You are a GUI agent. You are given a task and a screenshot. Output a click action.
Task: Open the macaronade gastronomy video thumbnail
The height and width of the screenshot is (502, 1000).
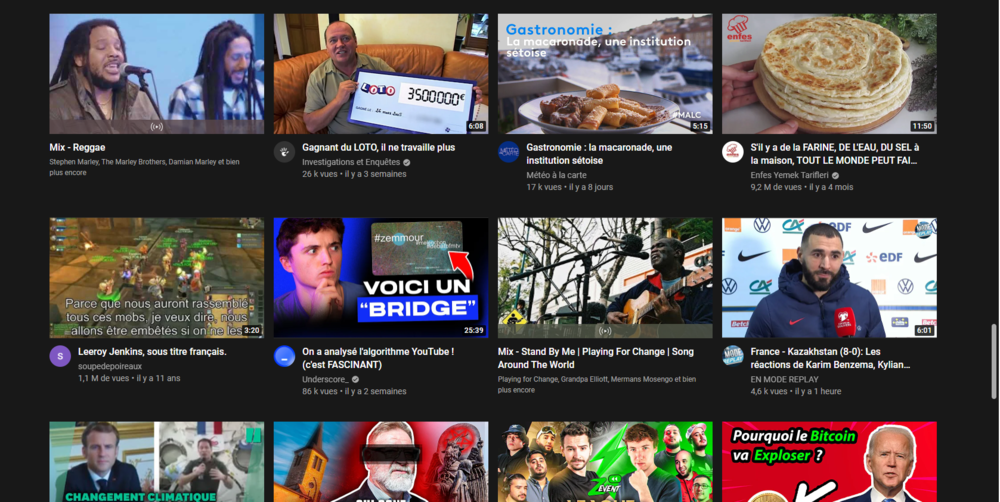coord(605,74)
